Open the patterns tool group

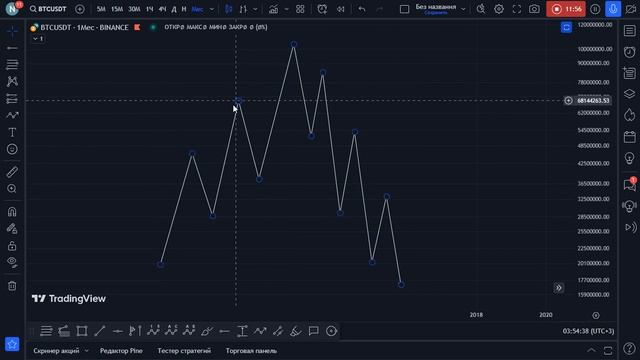click(x=12, y=81)
